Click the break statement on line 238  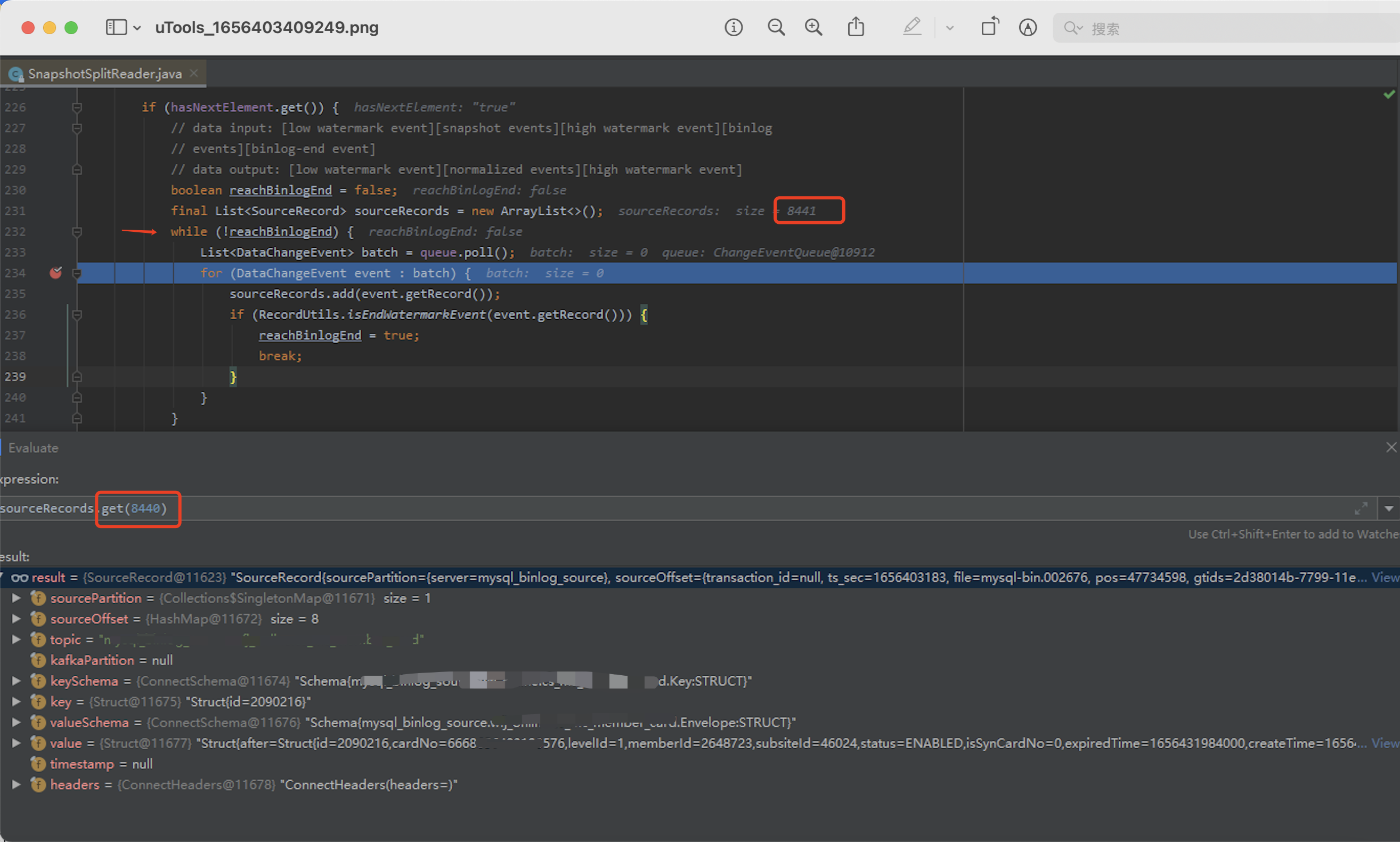280,357
